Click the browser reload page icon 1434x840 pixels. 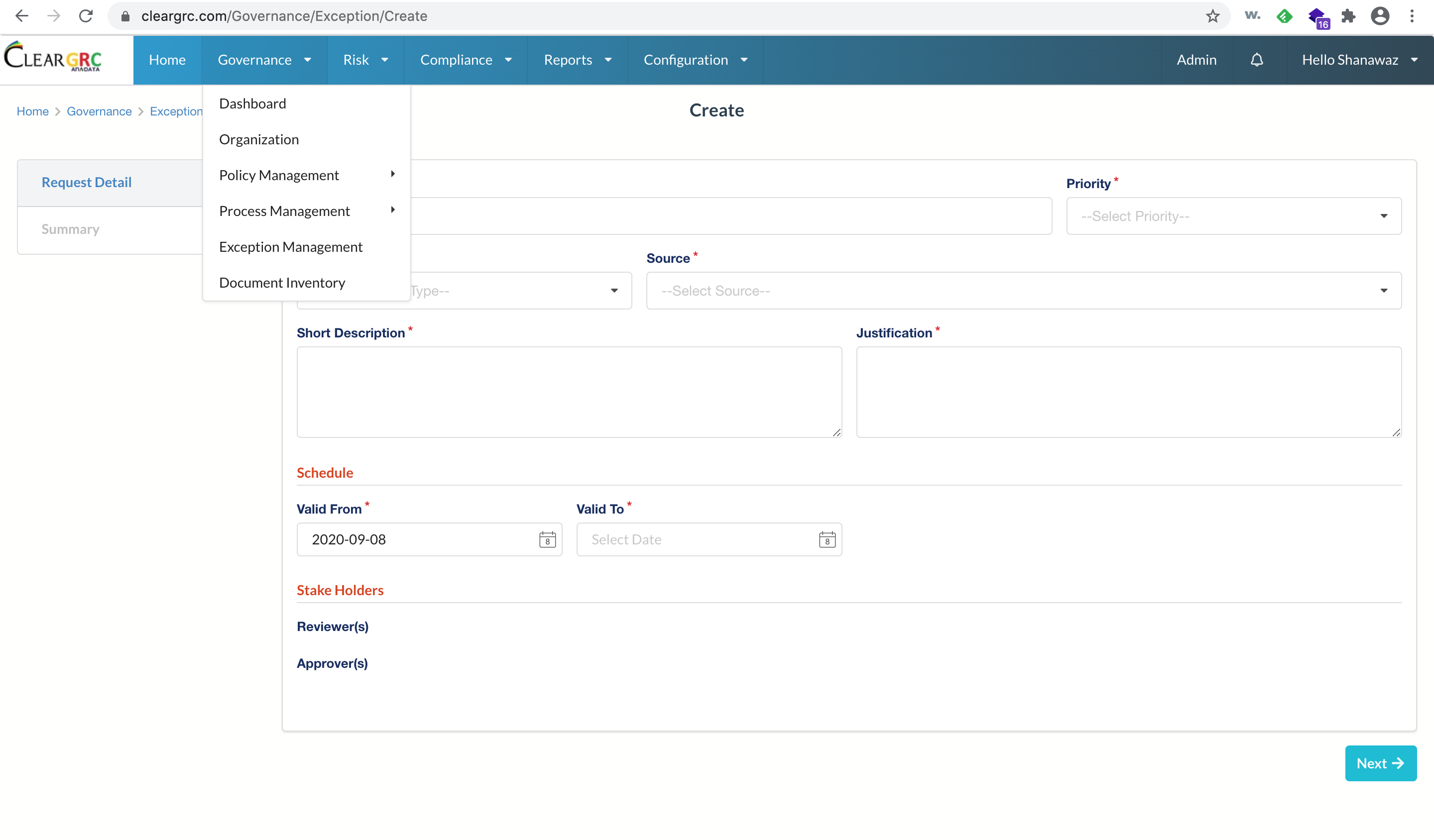[86, 16]
